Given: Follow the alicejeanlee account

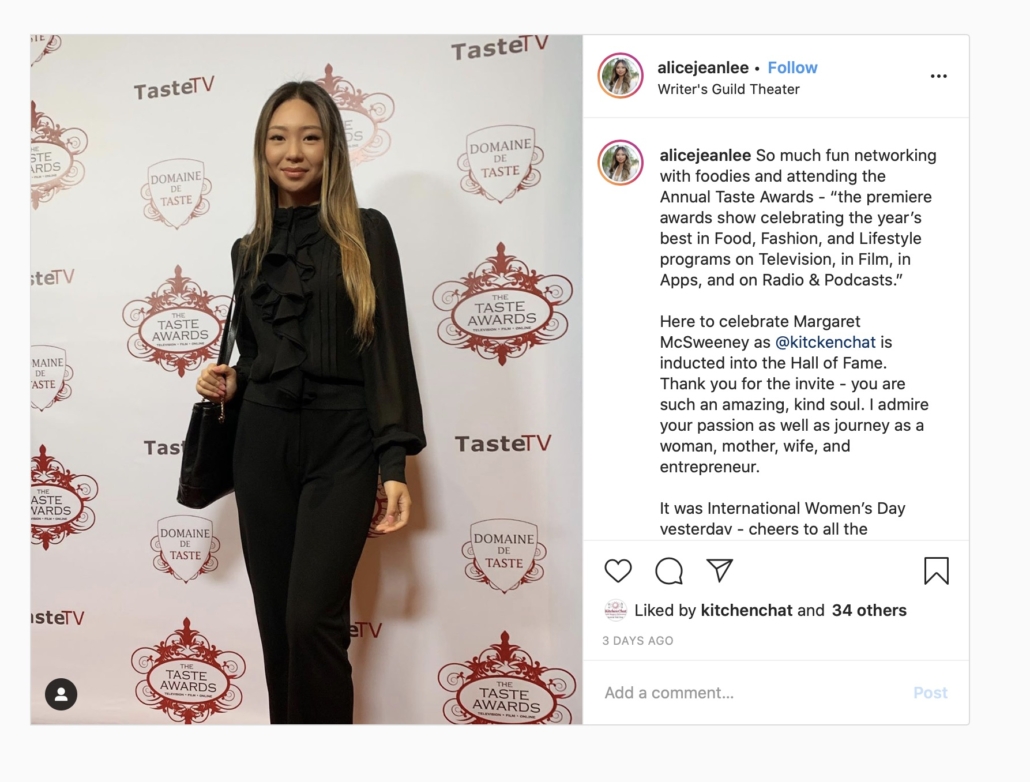Looking at the screenshot, I should pyautogui.click(x=792, y=68).
